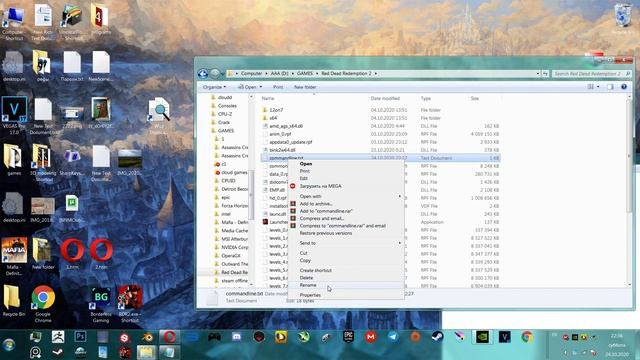
Task: Select Crack folder in navigation tree
Action: click(x=224, y=122)
